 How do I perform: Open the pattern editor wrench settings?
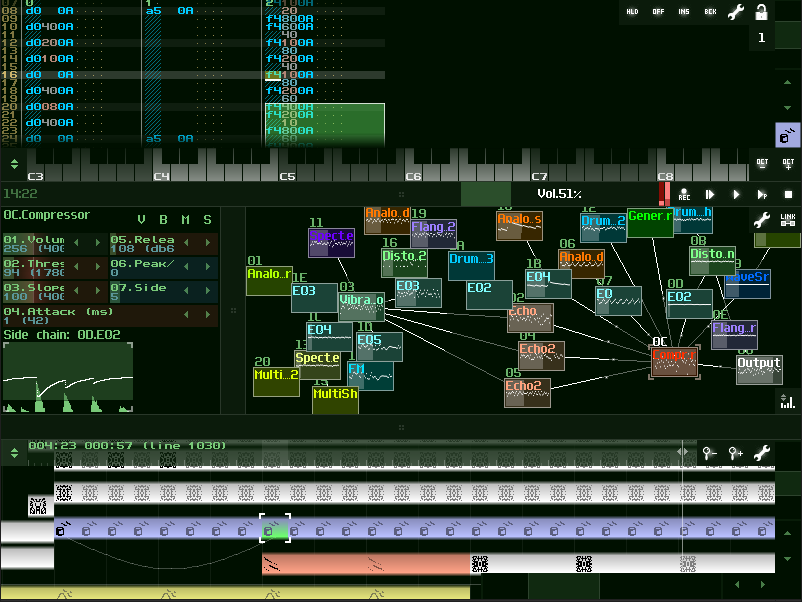[736, 12]
